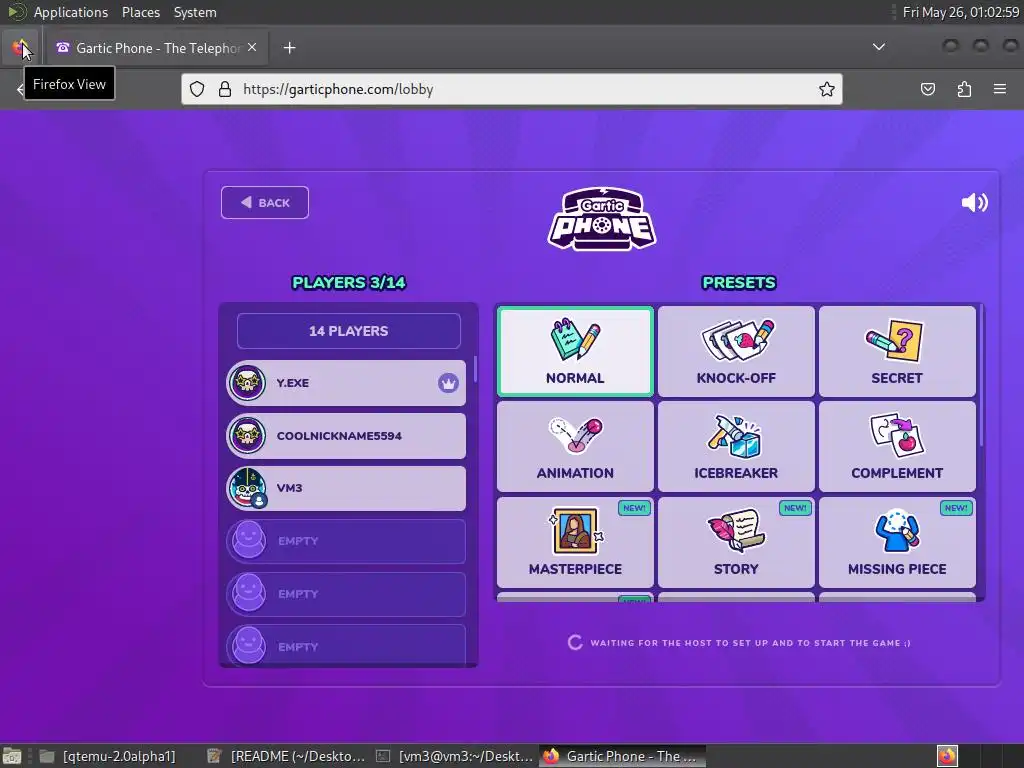Open the System menu
This screenshot has width=1024, height=768.
pos(195,12)
